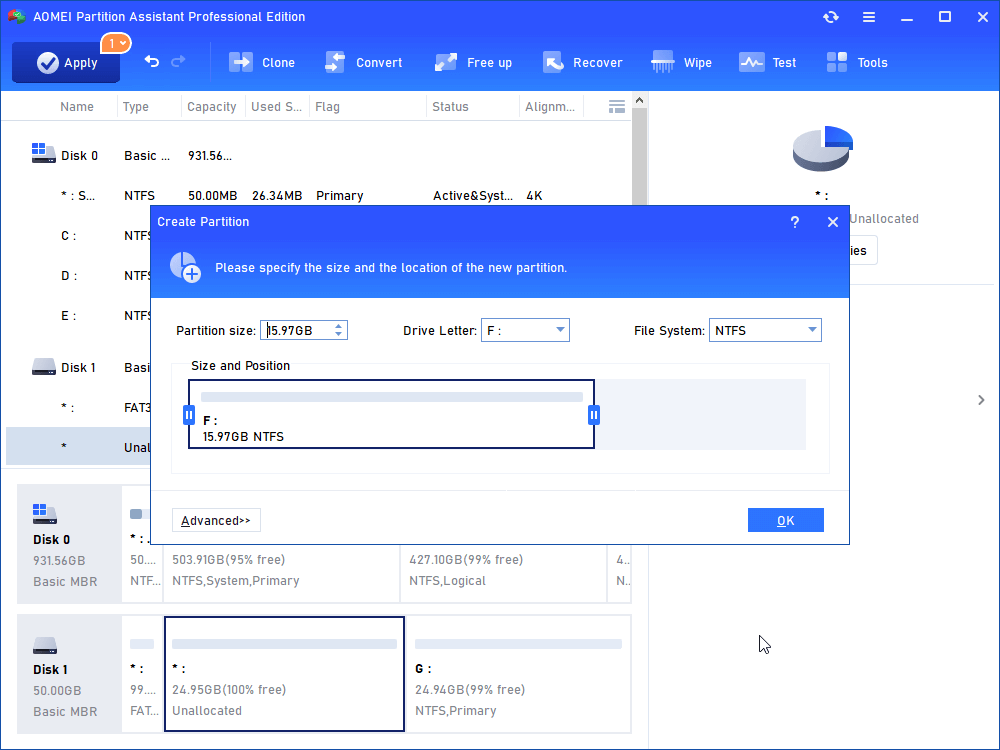Open the Free up menu

(473, 62)
